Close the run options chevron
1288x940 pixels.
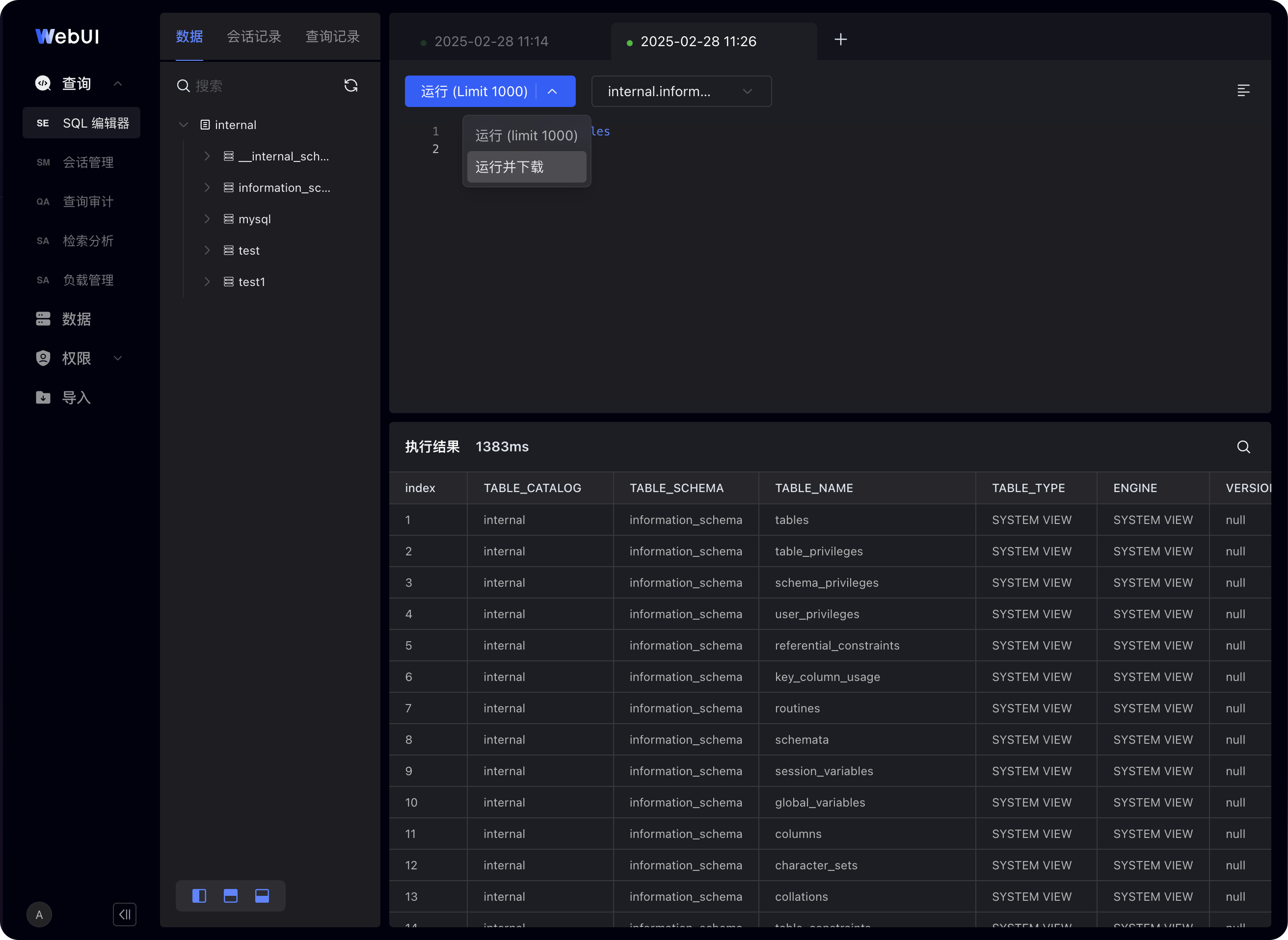[x=552, y=91]
